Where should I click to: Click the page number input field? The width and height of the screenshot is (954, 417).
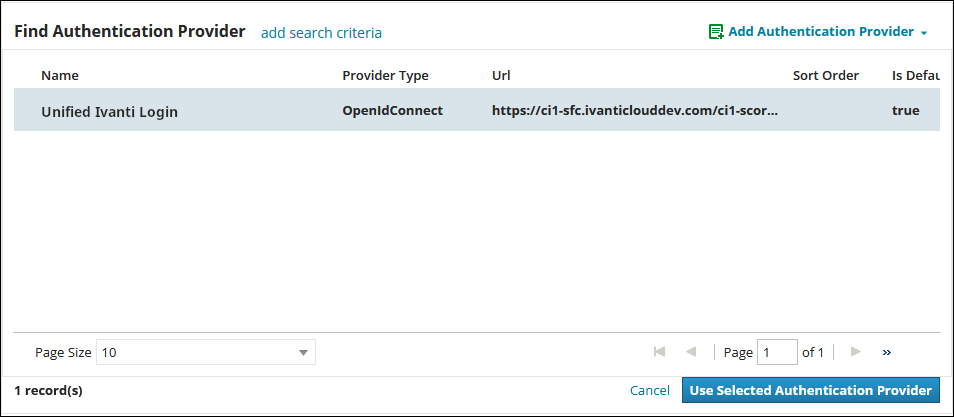[x=777, y=352]
